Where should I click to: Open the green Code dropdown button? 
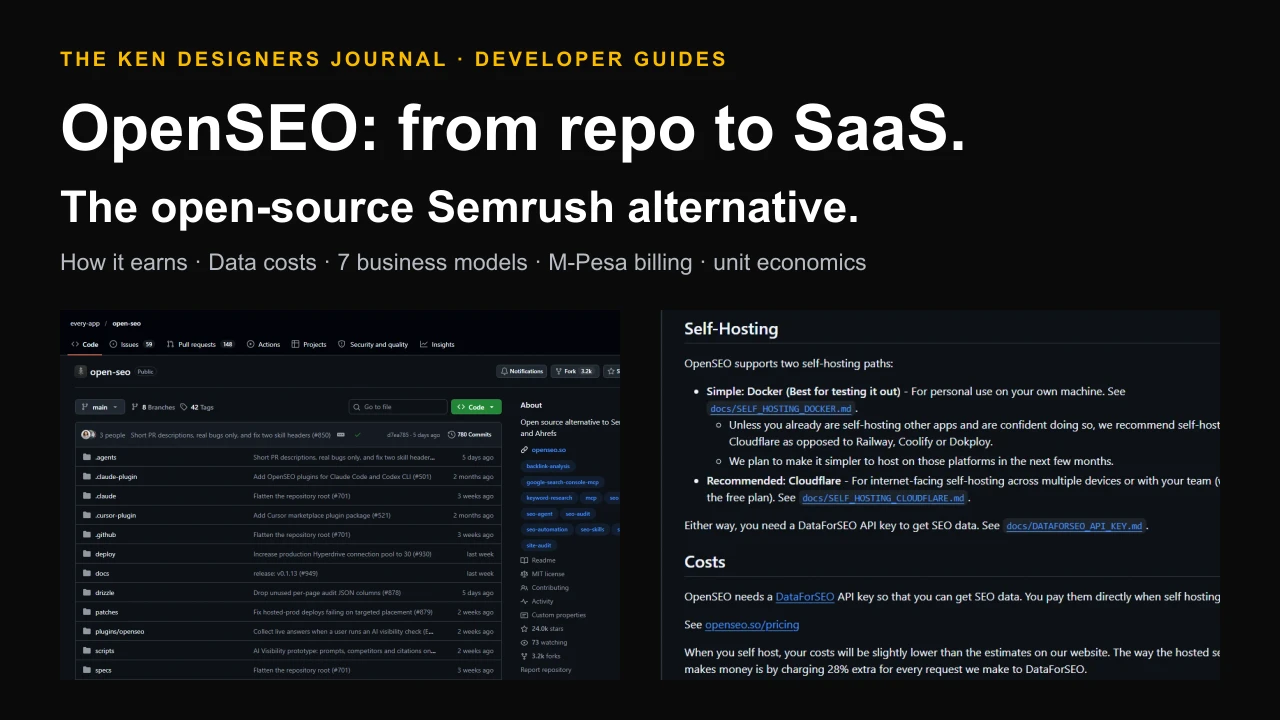476,407
